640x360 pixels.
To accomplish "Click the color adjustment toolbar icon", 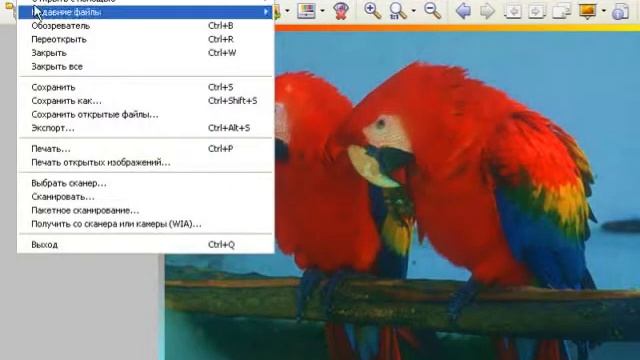I will coord(307,11).
